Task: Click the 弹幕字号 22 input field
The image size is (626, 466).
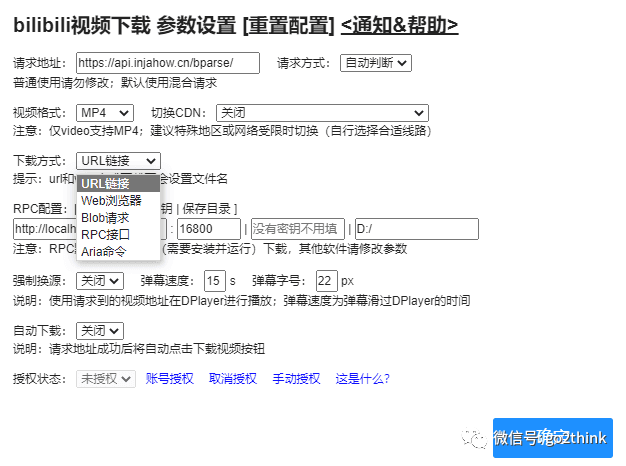Action: pos(327,281)
